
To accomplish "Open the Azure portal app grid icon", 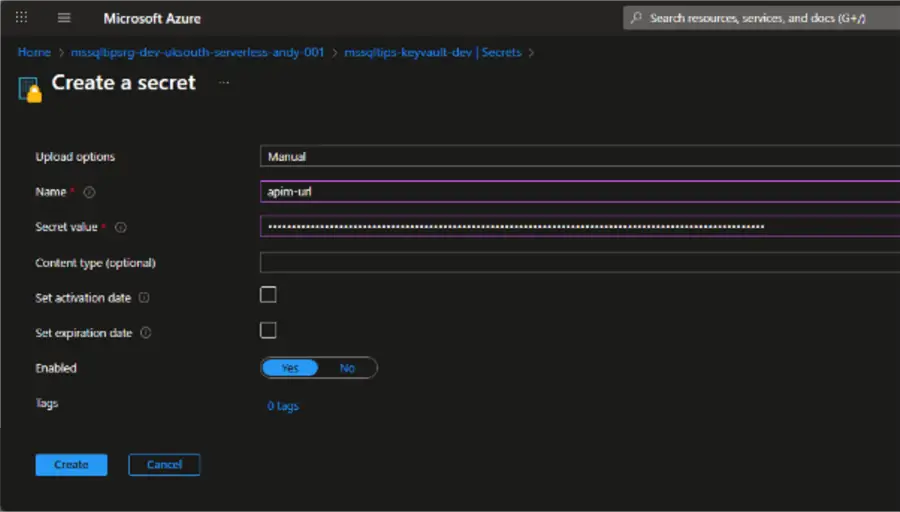I will click(x=21, y=18).
